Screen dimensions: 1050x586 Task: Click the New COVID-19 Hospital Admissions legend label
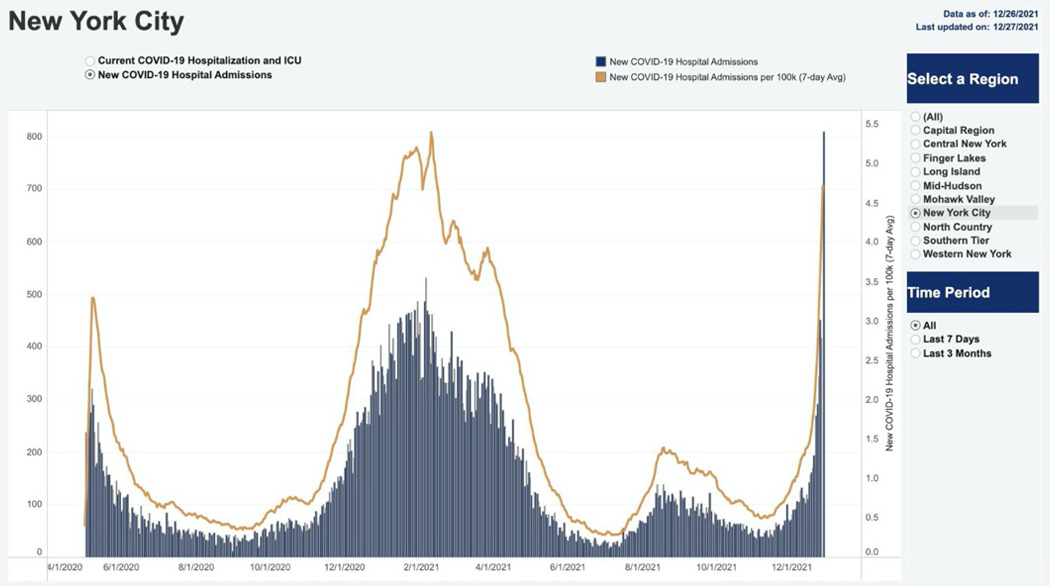point(684,62)
